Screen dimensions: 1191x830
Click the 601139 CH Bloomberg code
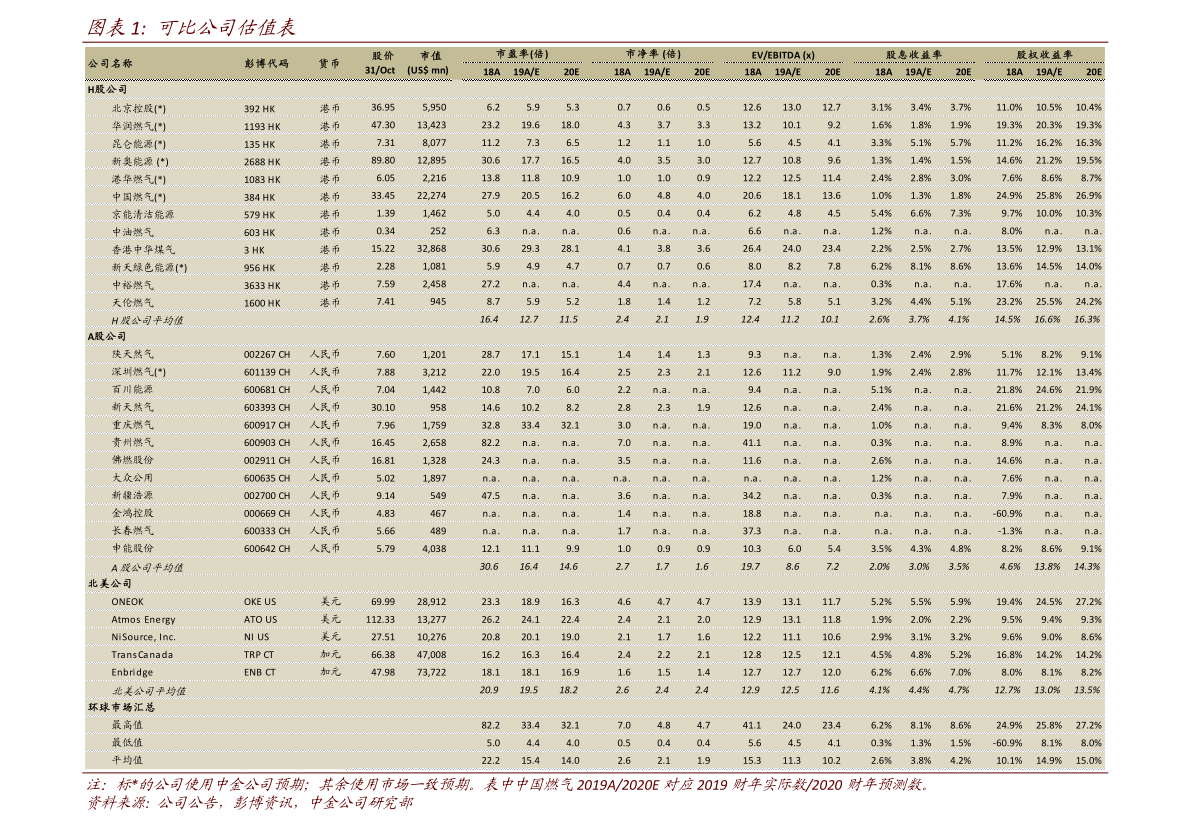click(267, 372)
